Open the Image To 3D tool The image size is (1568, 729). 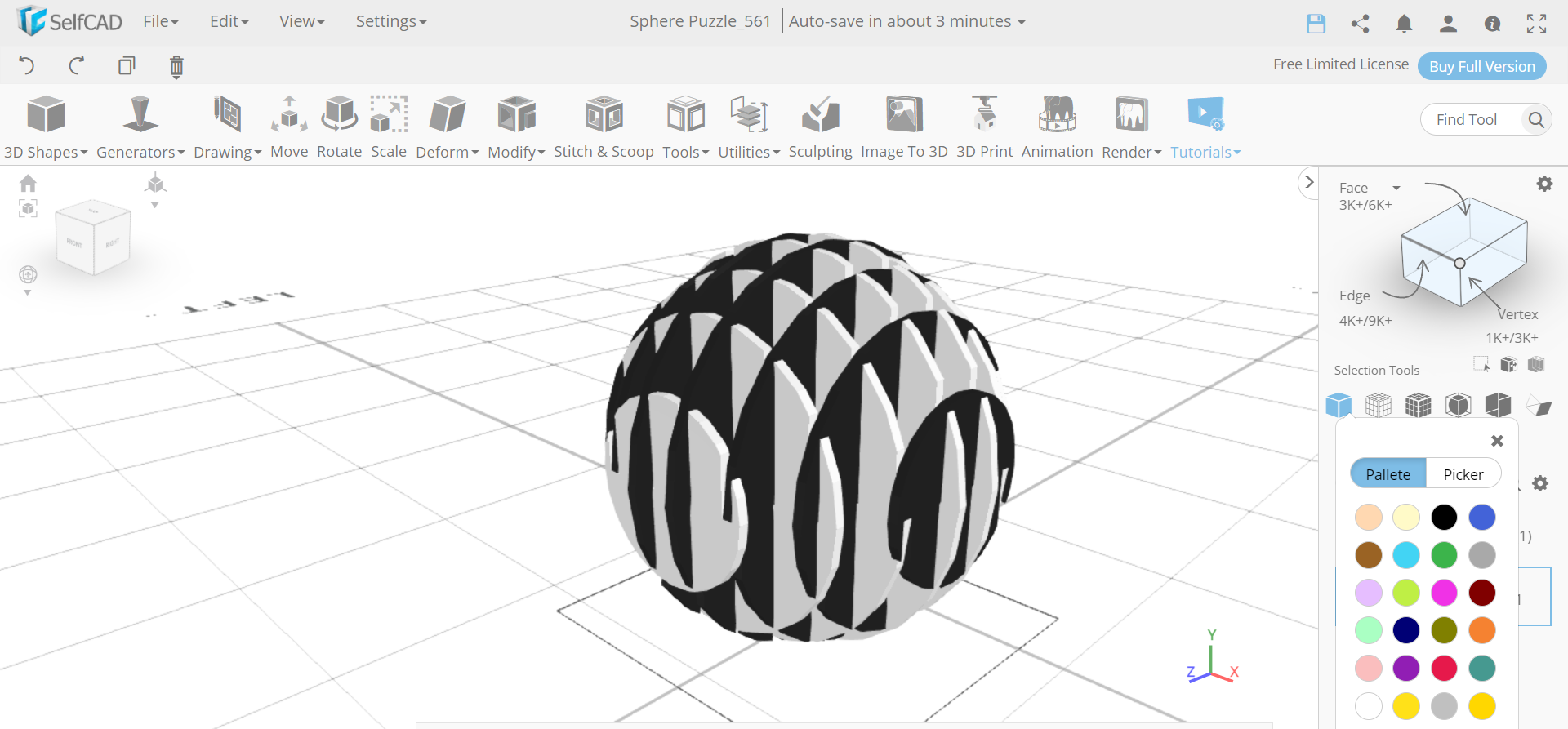coord(904,114)
